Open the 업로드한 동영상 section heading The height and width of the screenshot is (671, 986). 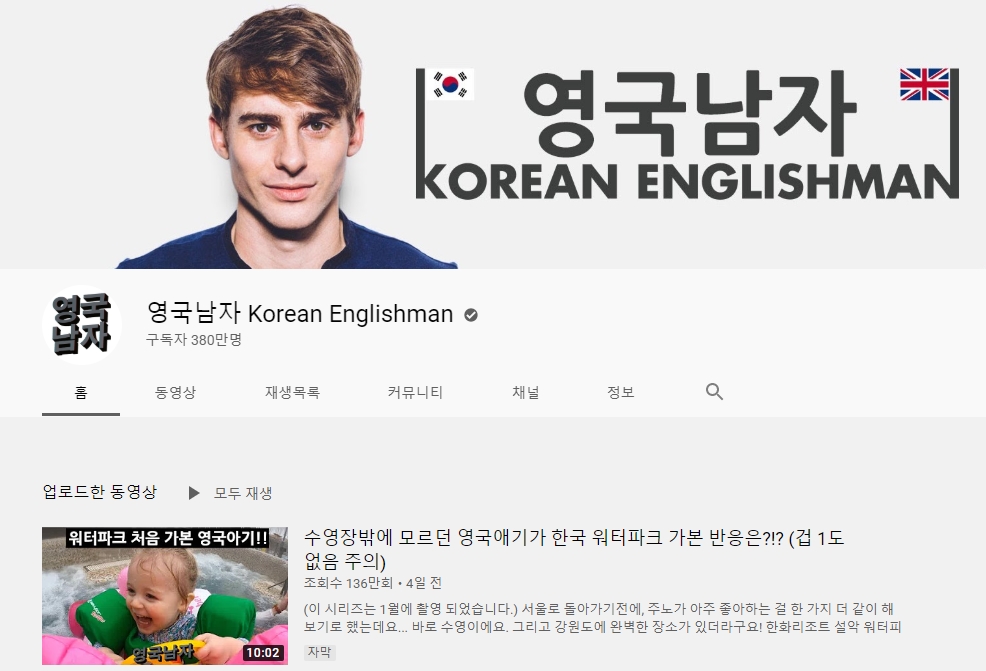(99, 492)
